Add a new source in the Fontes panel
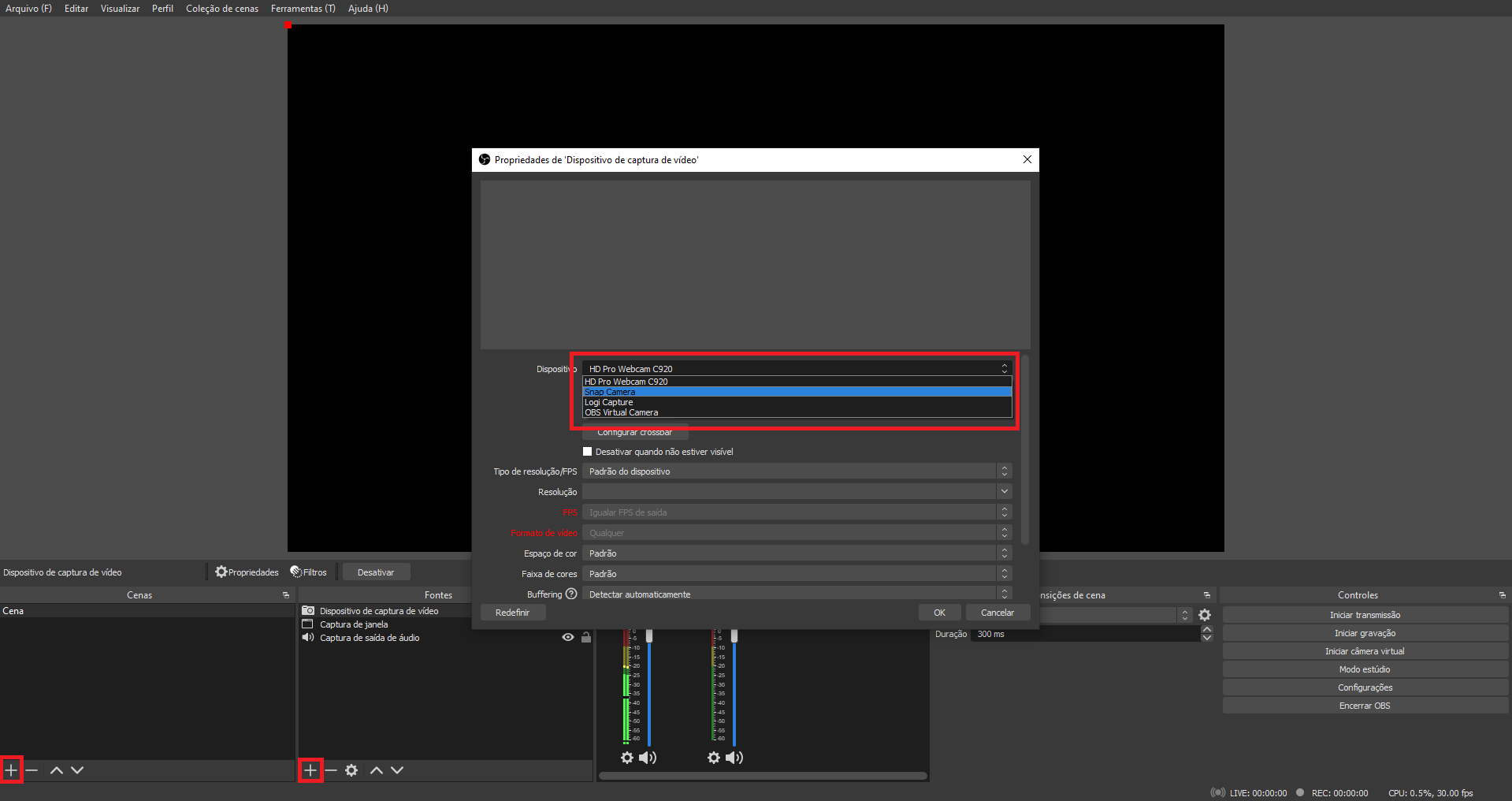The image size is (1512, 801). click(x=310, y=770)
